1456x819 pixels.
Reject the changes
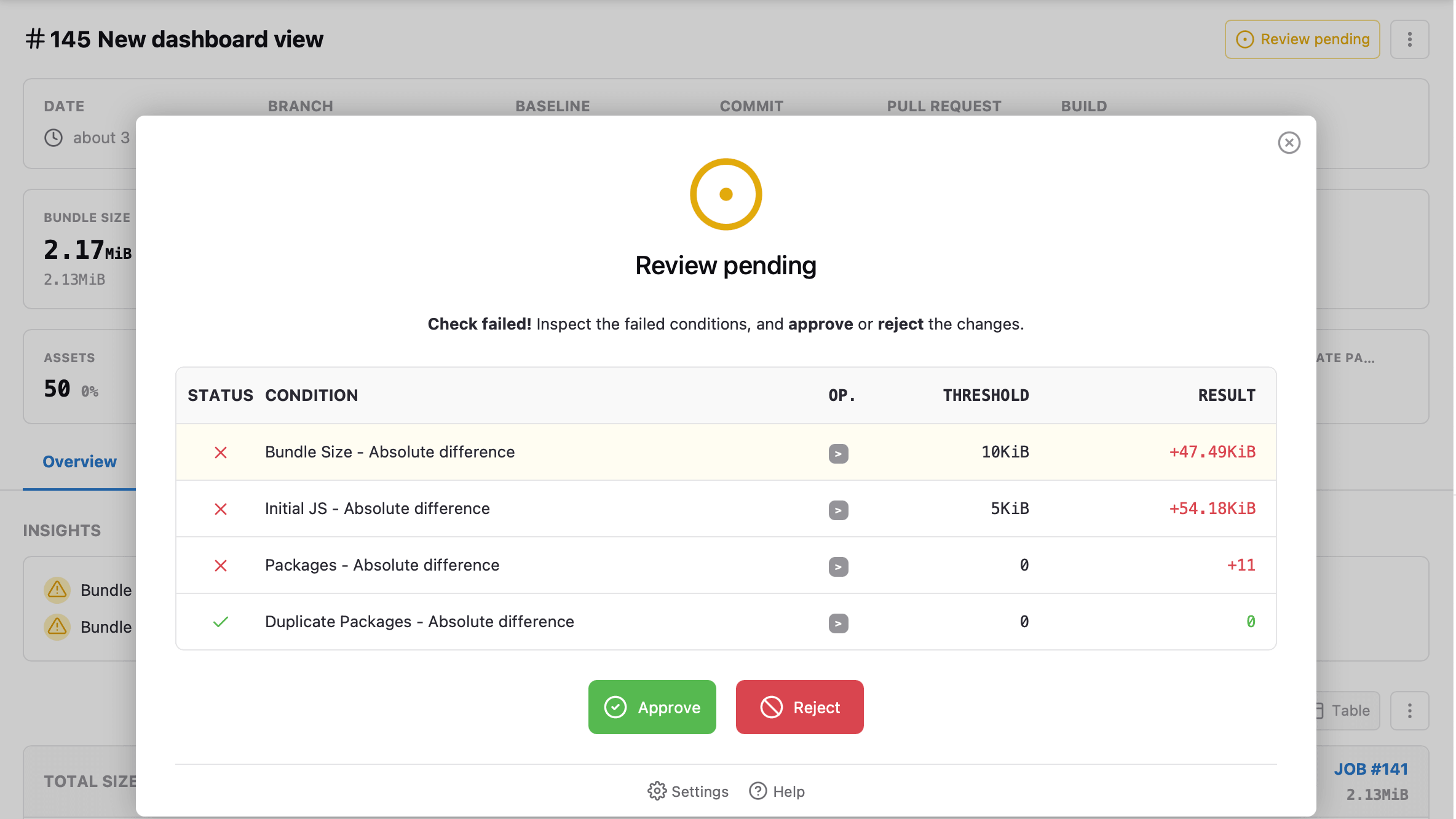[799, 707]
